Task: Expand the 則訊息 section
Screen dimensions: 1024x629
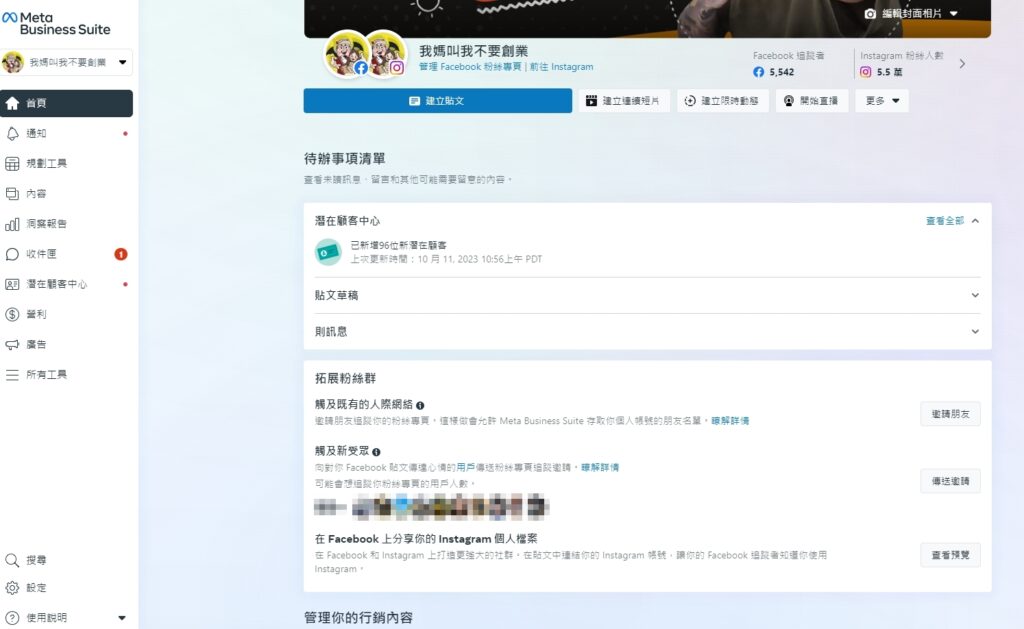Action: pos(647,332)
